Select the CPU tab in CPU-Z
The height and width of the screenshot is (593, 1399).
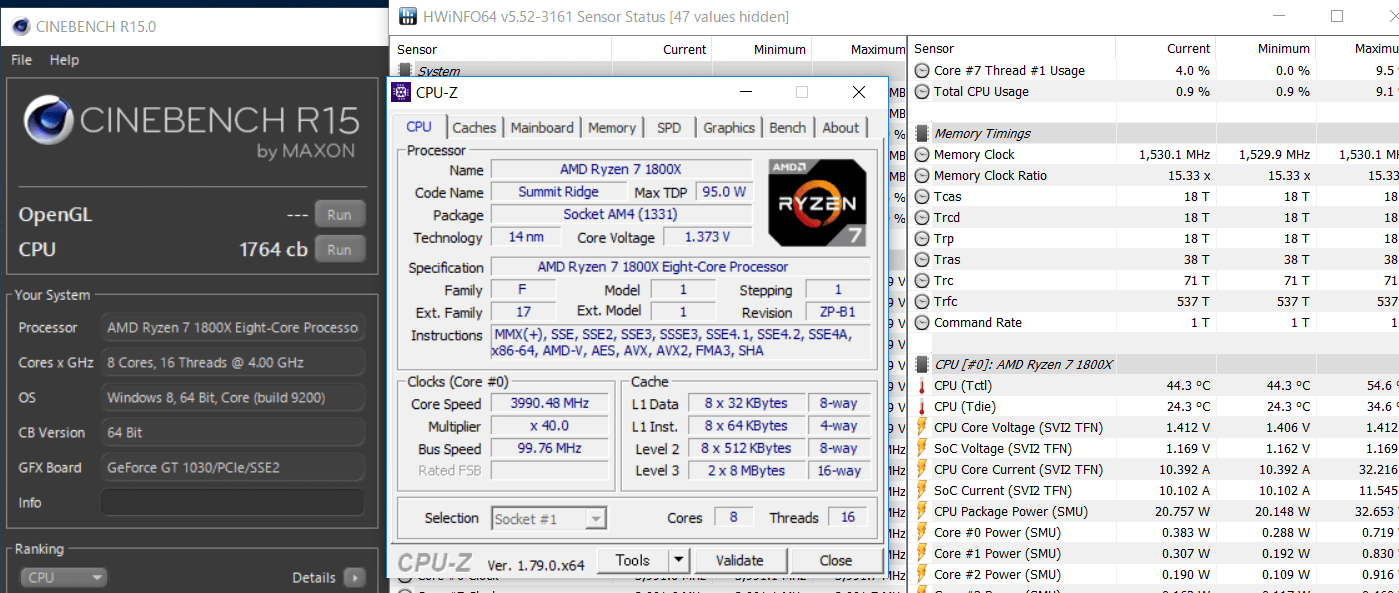point(419,126)
